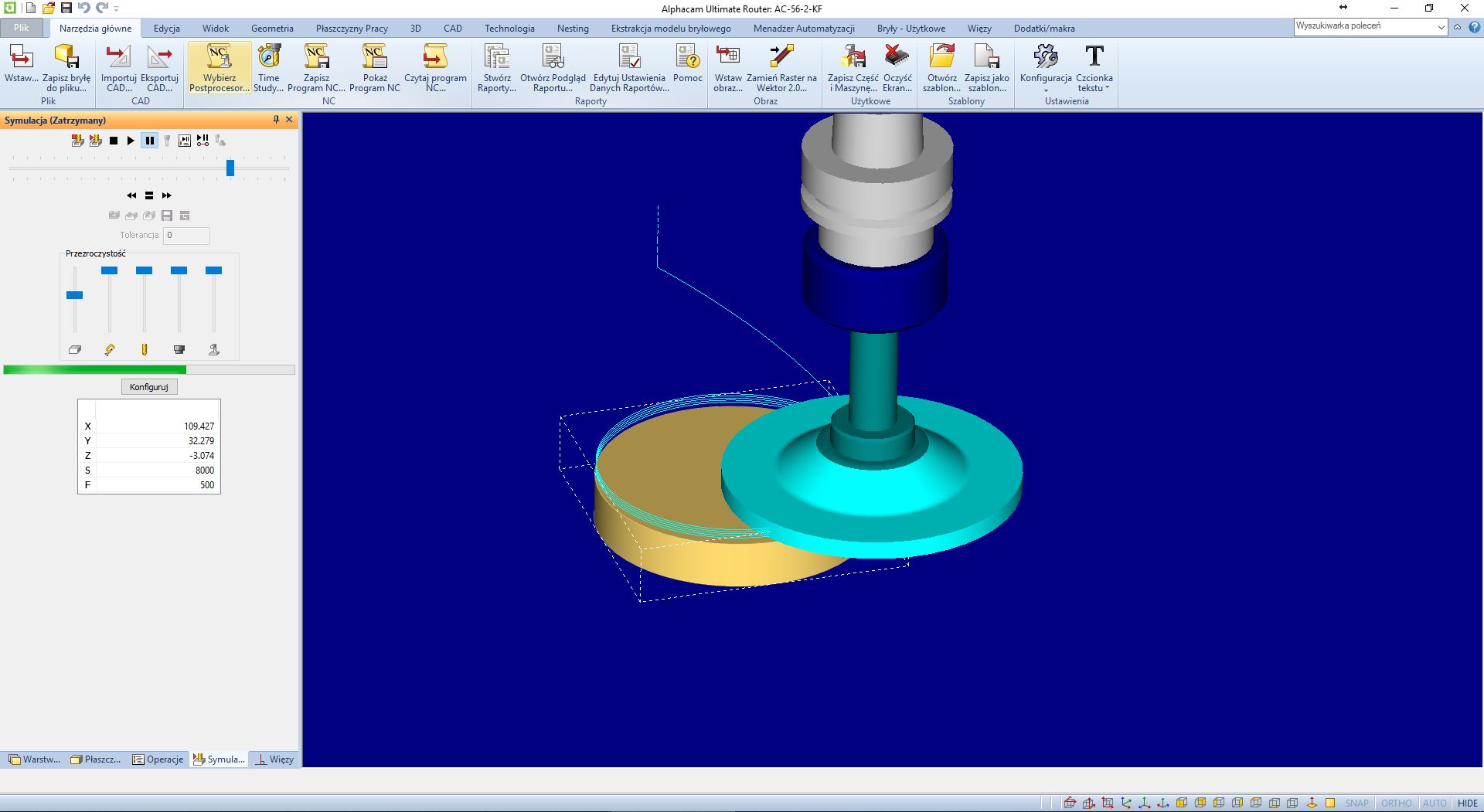Click Zamień Raster na Wektor 2.0 icon
Screen dimensions: 1484x812
click(x=781, y=68)
